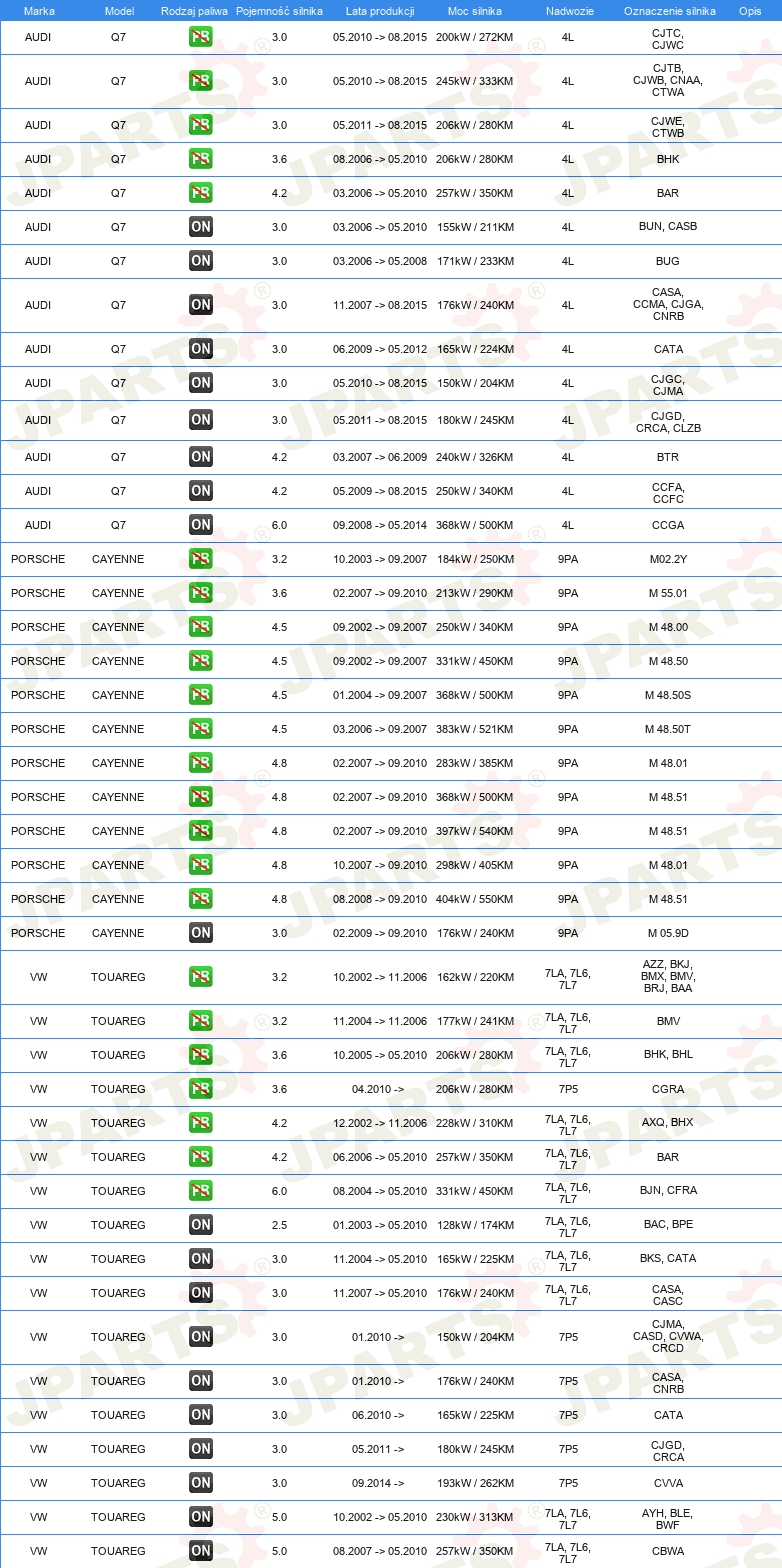The image size is (782, 1568).
Task: Click the petrol icon in Cayenne M02.2Y row
Action: coord(201,559)
